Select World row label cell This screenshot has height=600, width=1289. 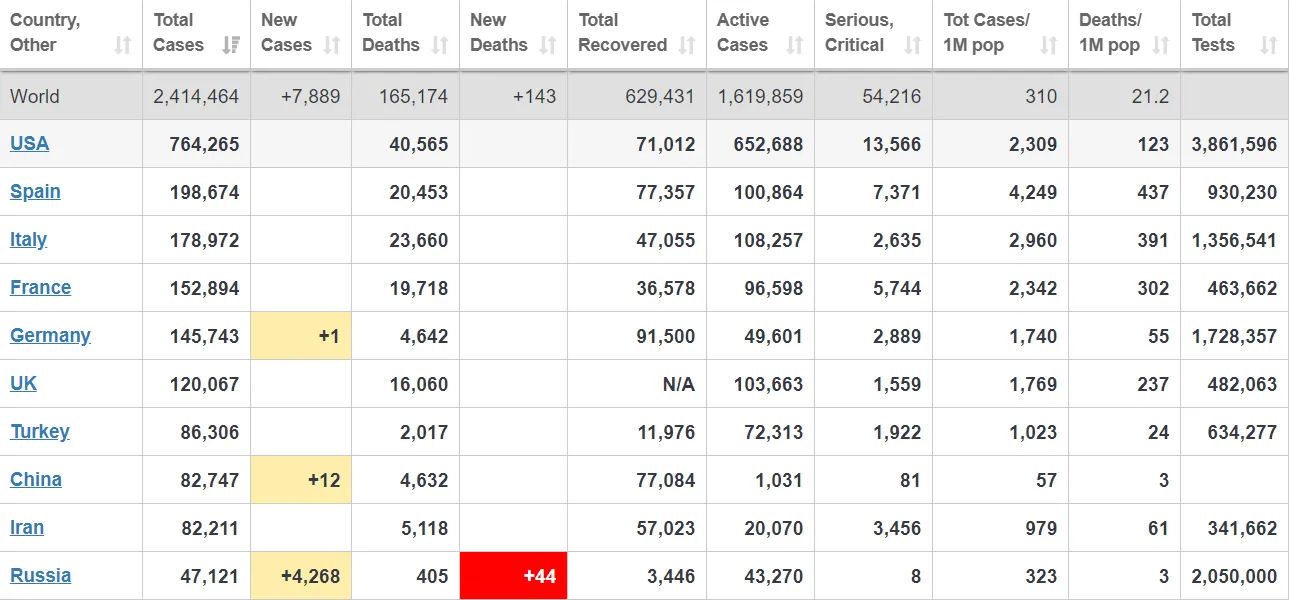[x=71, y=96]
